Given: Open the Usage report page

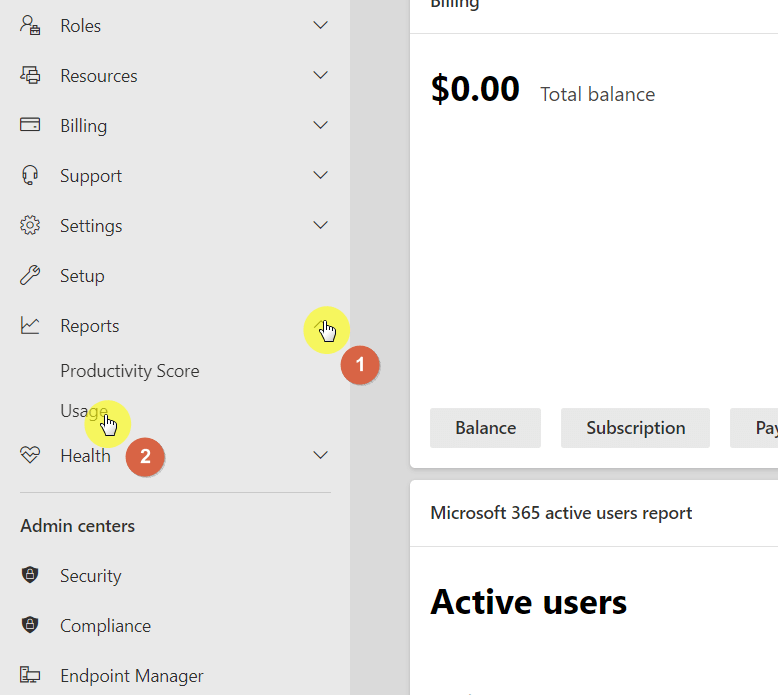Looking at the screenshot, I should click(x=84, y=411).
